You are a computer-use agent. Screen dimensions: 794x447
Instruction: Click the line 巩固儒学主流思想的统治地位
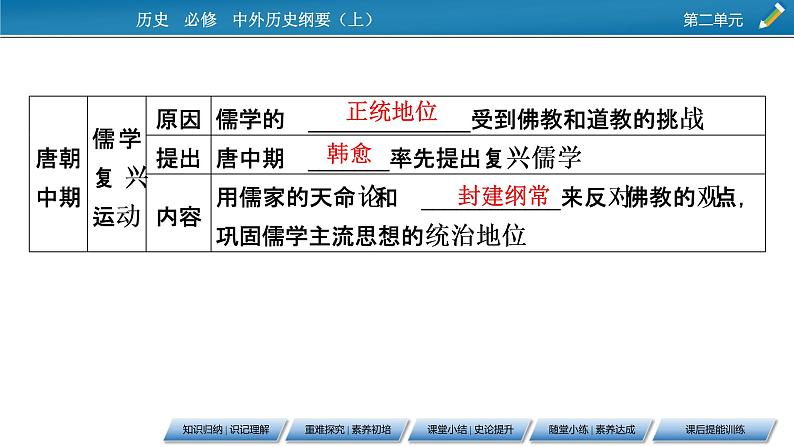(370, 237)
